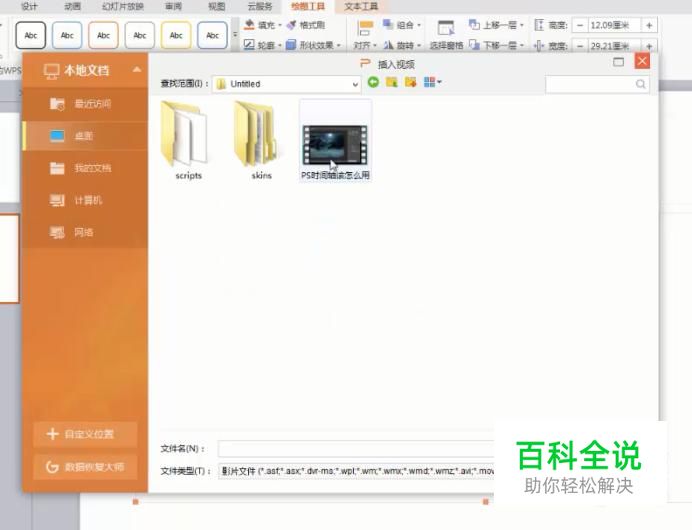
Task: Open the 审阅 ribbon tab
Action: click(173, 6)
